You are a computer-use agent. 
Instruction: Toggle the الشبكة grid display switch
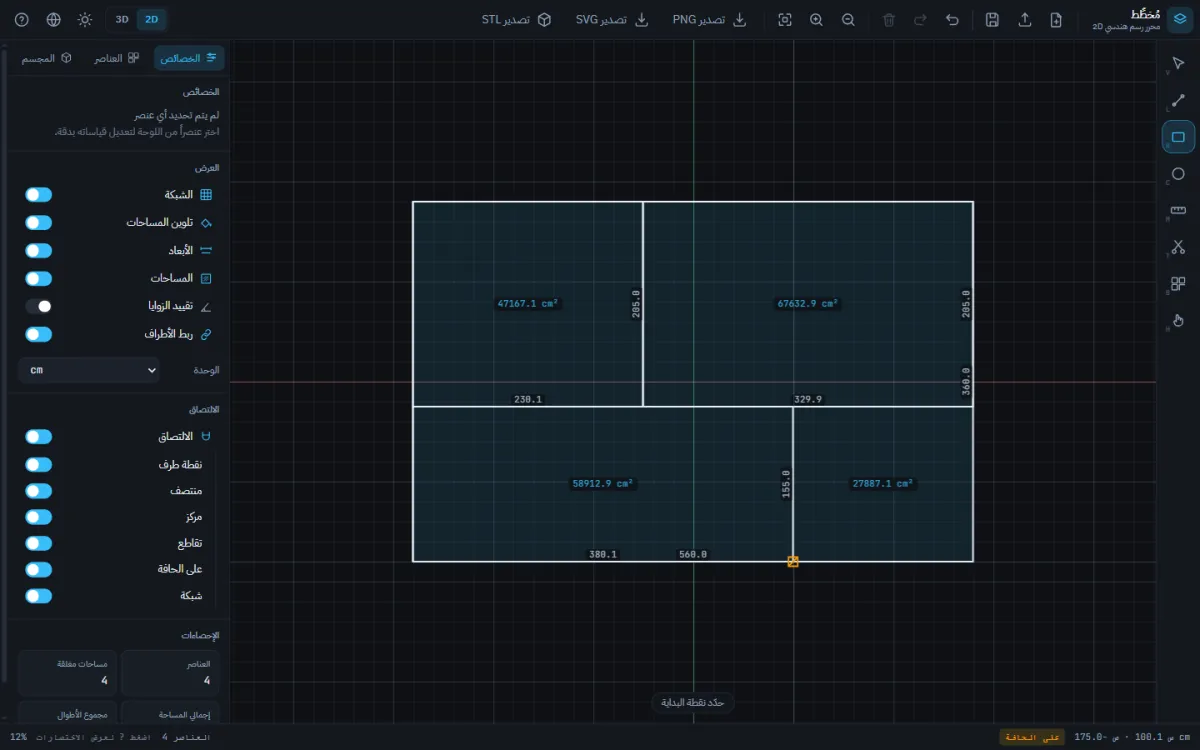38,195
